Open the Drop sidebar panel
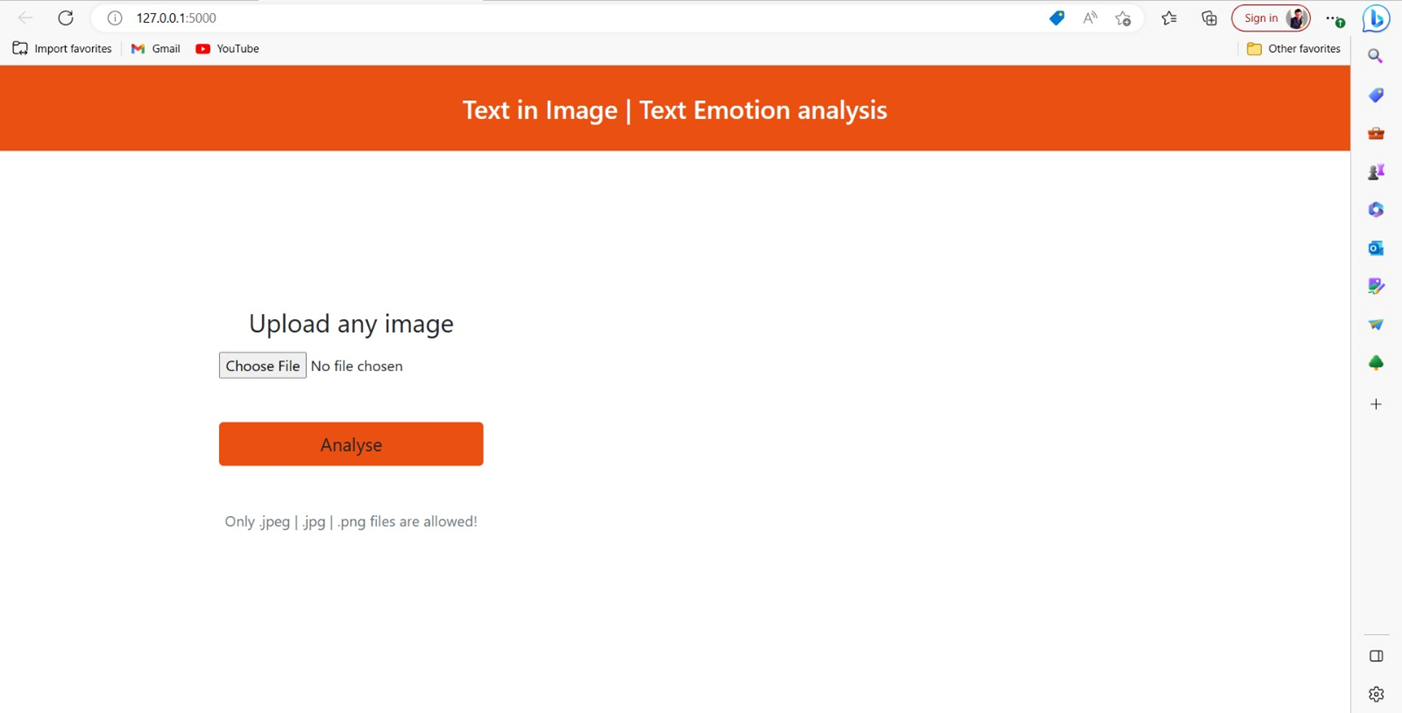 (x=1375, y=324)
